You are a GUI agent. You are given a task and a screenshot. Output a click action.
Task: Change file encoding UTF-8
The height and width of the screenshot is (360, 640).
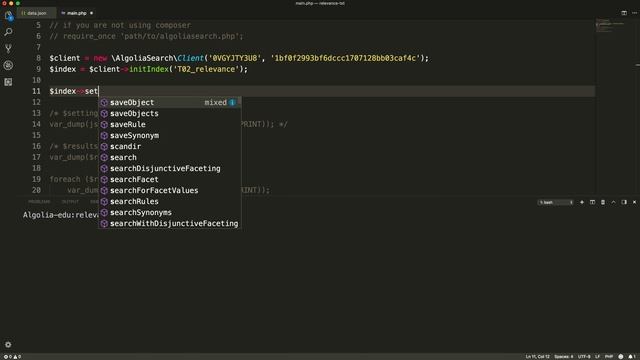(584, 357)
